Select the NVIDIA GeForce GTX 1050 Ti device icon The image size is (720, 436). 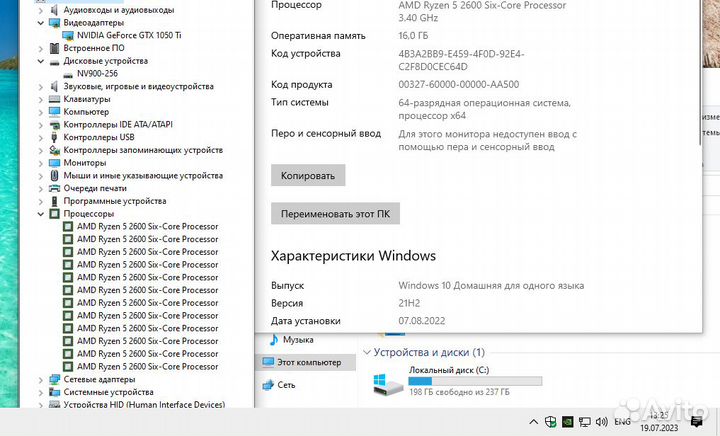(x=68, y=35)
